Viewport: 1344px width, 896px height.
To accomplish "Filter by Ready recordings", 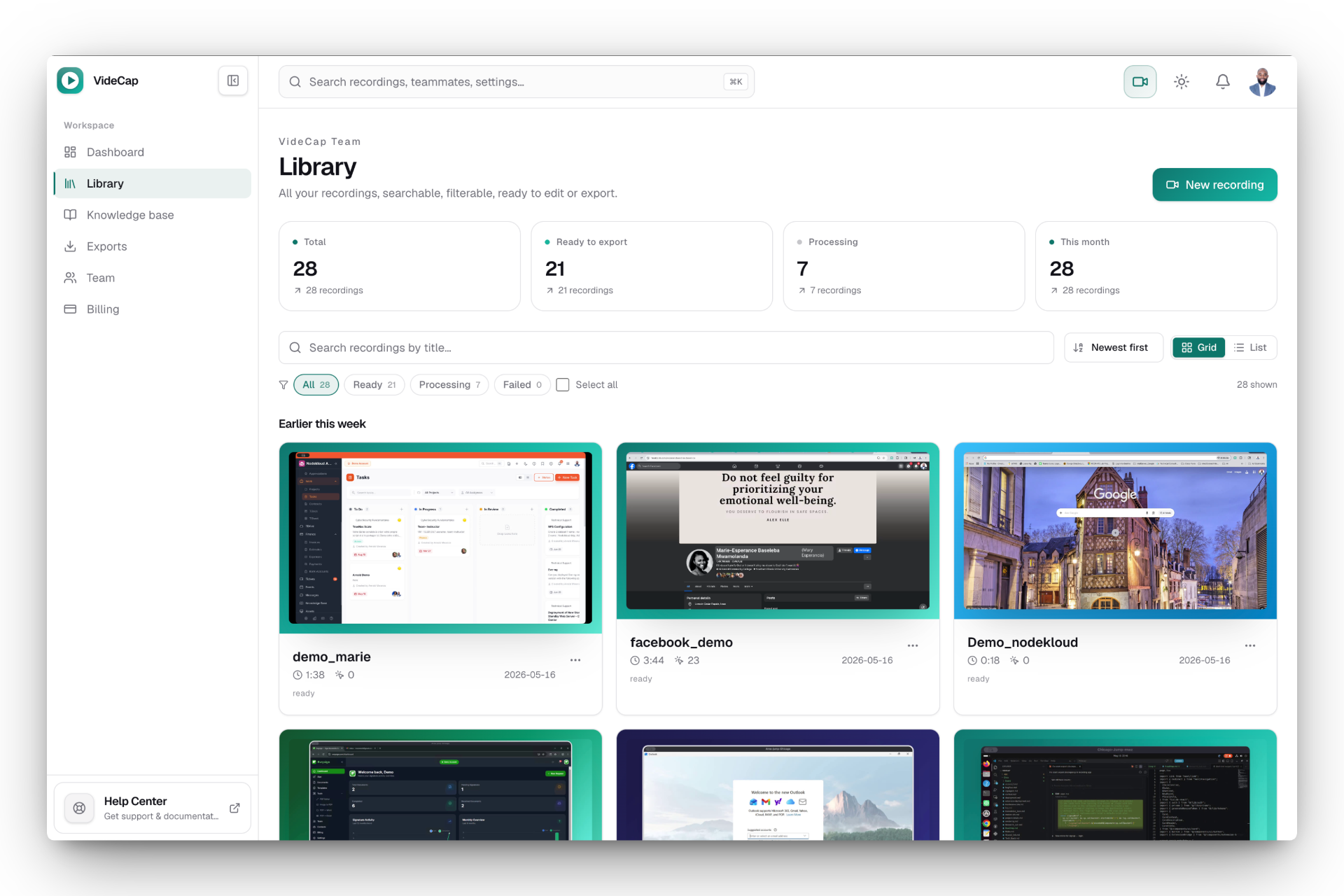I will click(374, 385).
